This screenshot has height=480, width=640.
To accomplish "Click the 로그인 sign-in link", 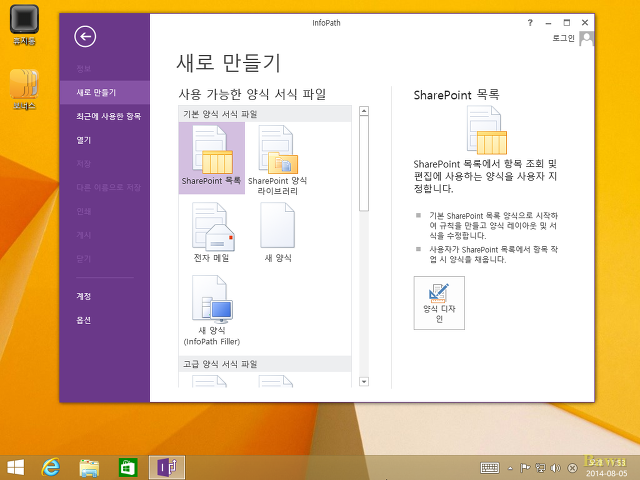I will [563, 38].
